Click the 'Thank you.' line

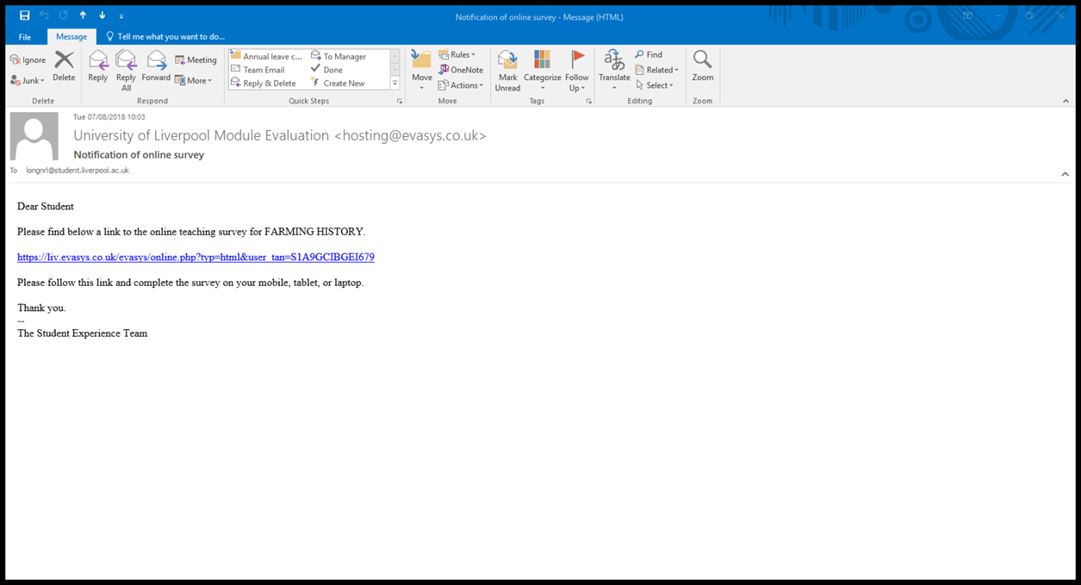[x=41, y=308]
